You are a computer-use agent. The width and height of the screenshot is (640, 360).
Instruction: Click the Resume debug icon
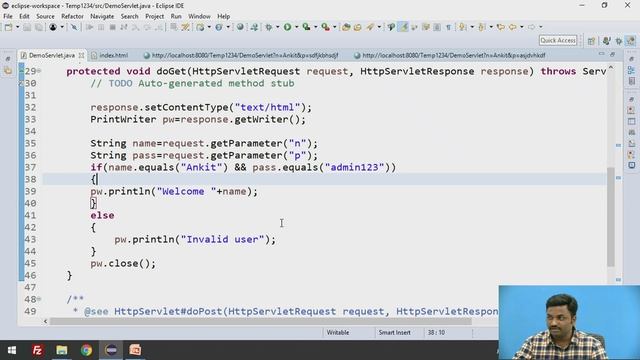click(x=89, y=27)
